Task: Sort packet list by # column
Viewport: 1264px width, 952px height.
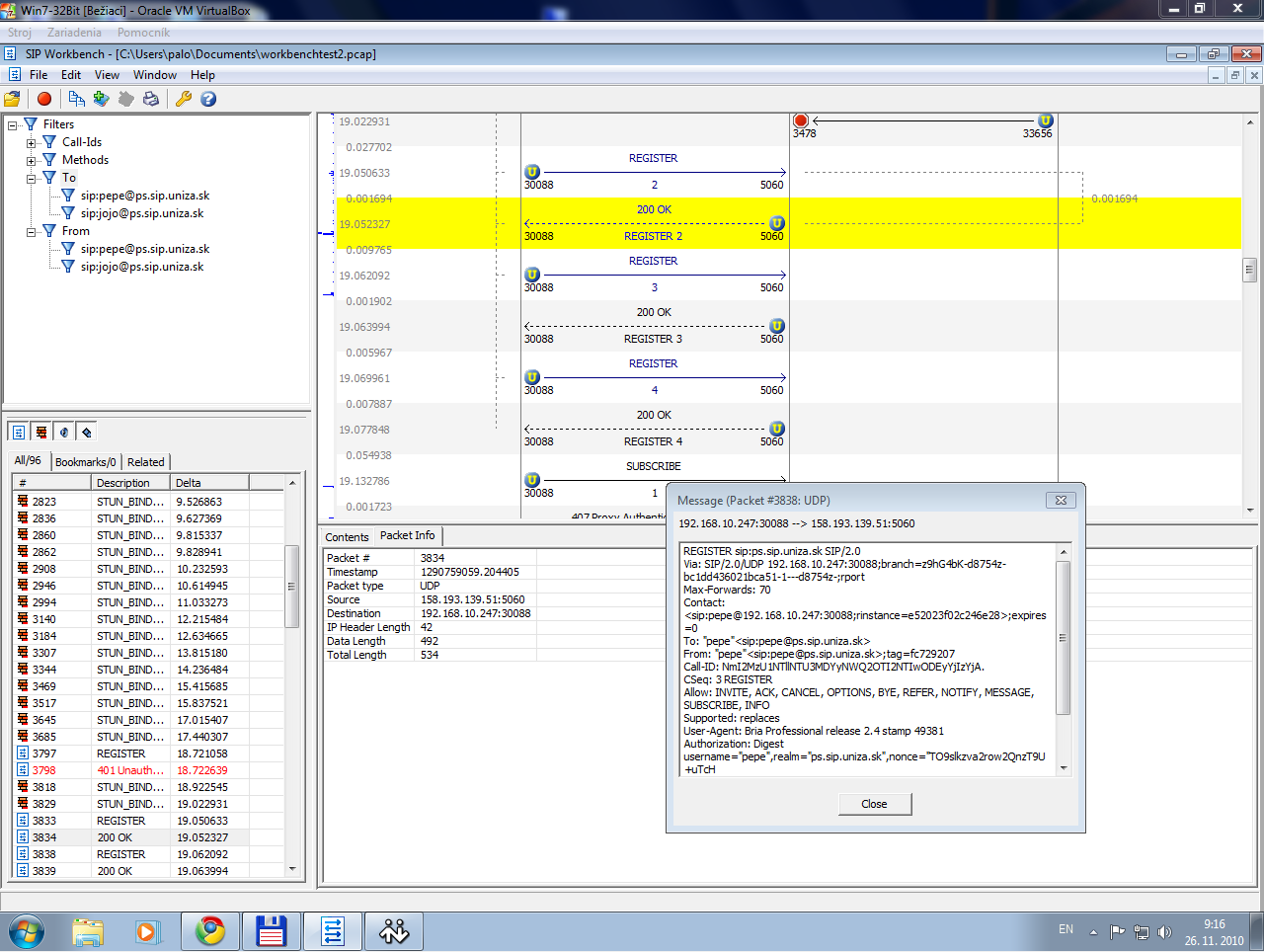Action: pos(51,483)
